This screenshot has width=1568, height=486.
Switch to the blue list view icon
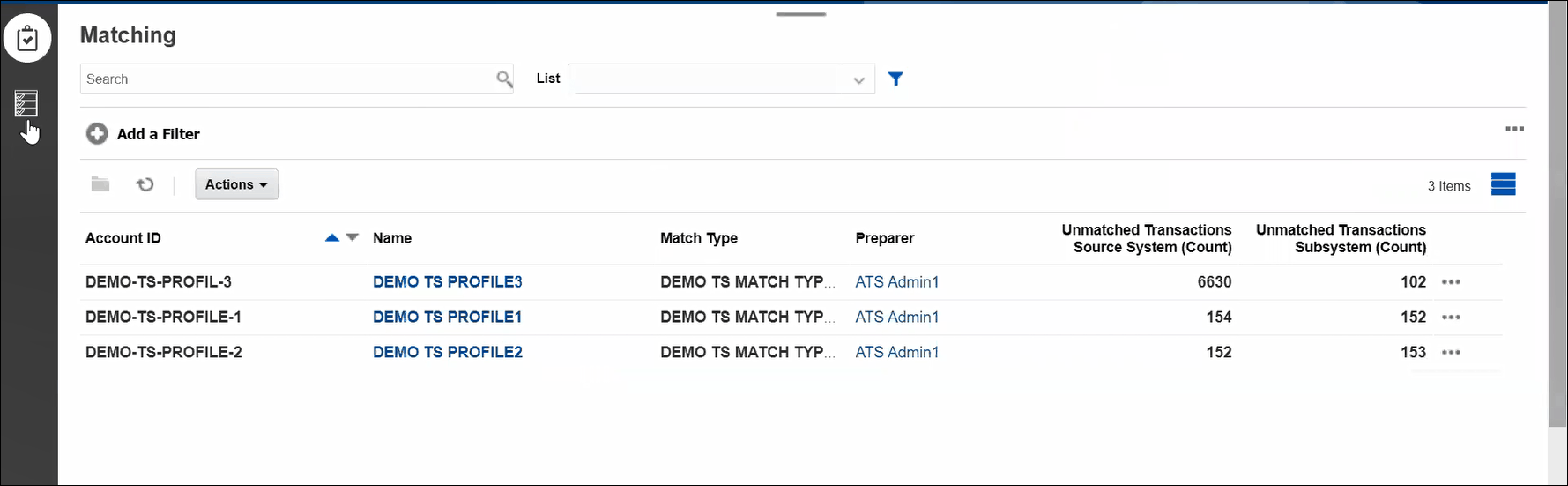(1503, 184)
